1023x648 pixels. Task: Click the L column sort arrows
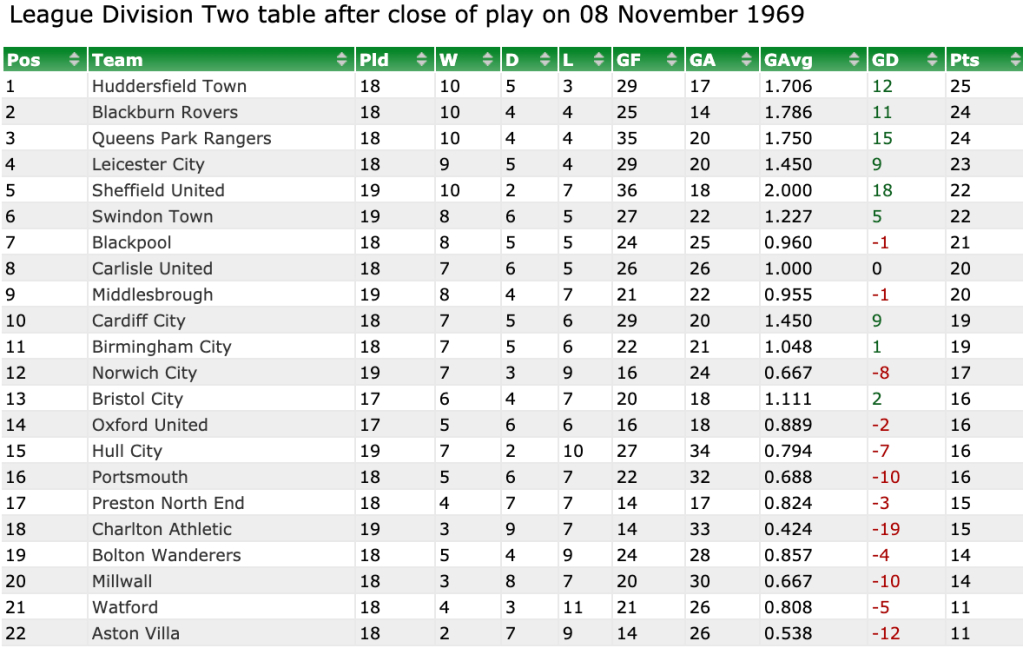[x=599, y=59]
